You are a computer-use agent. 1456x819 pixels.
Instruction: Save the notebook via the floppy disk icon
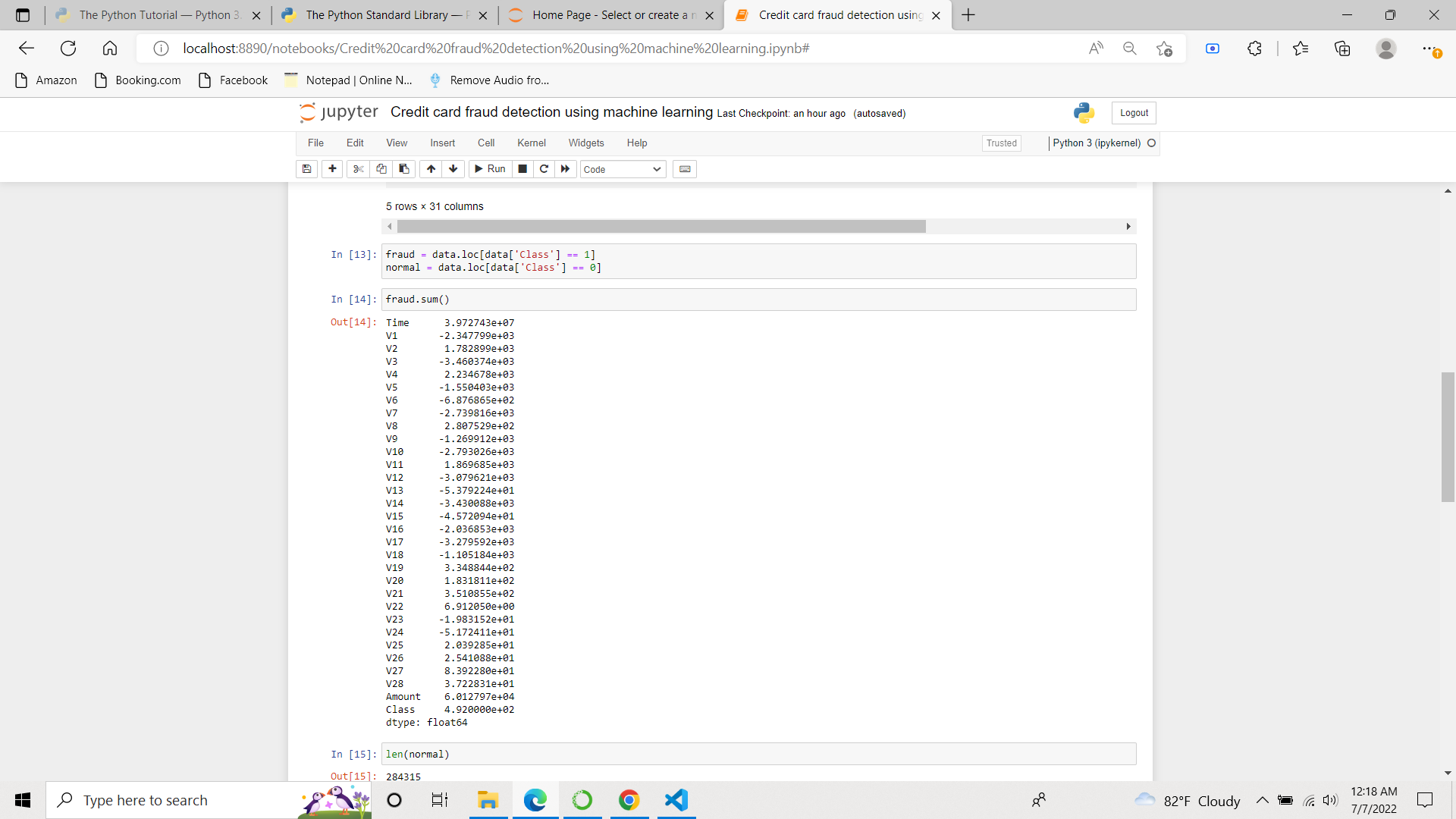pyautogui.click(x=306, y=168)
